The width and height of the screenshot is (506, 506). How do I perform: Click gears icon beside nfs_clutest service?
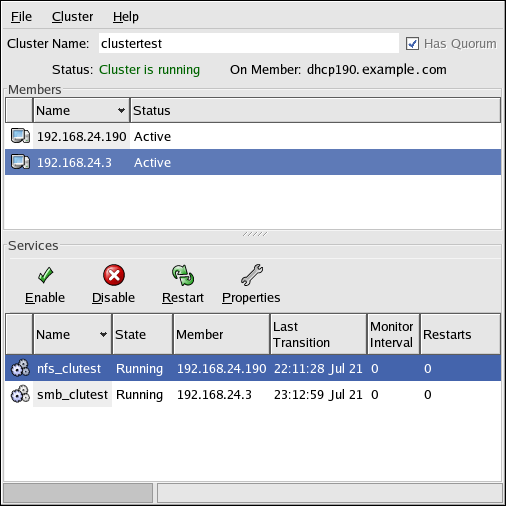click(x=20, y=368)
